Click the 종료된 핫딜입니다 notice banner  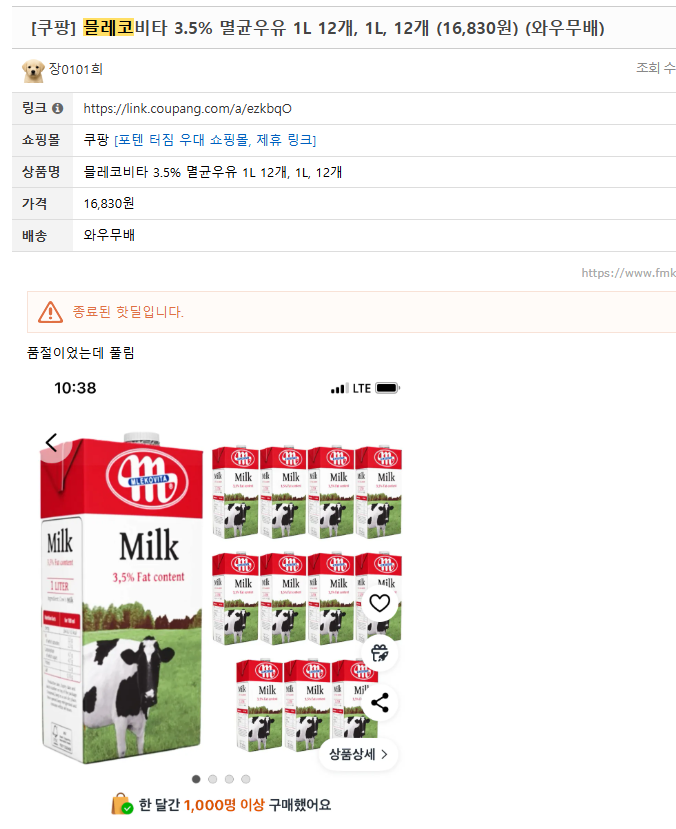click(351, 312)
